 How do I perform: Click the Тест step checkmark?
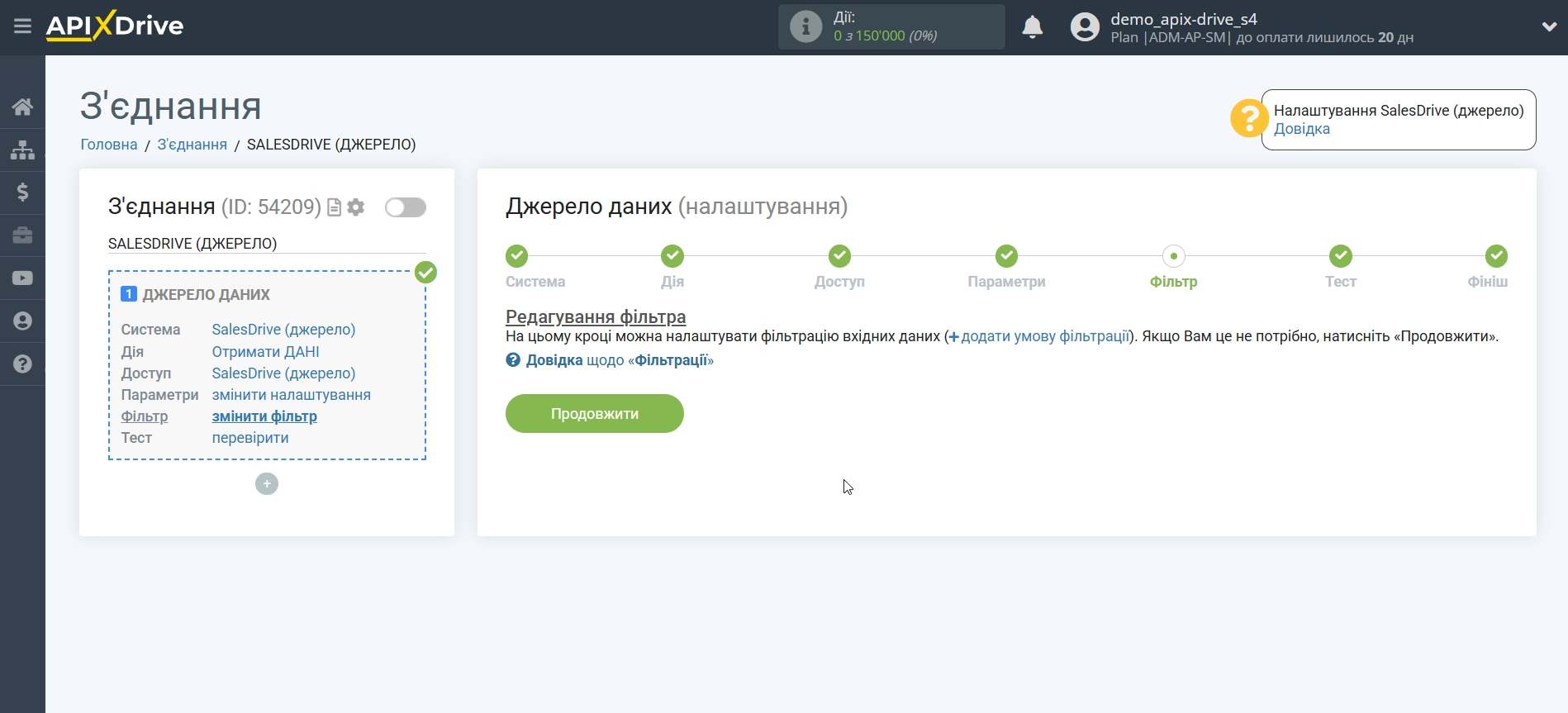[x=1340, y=256]
